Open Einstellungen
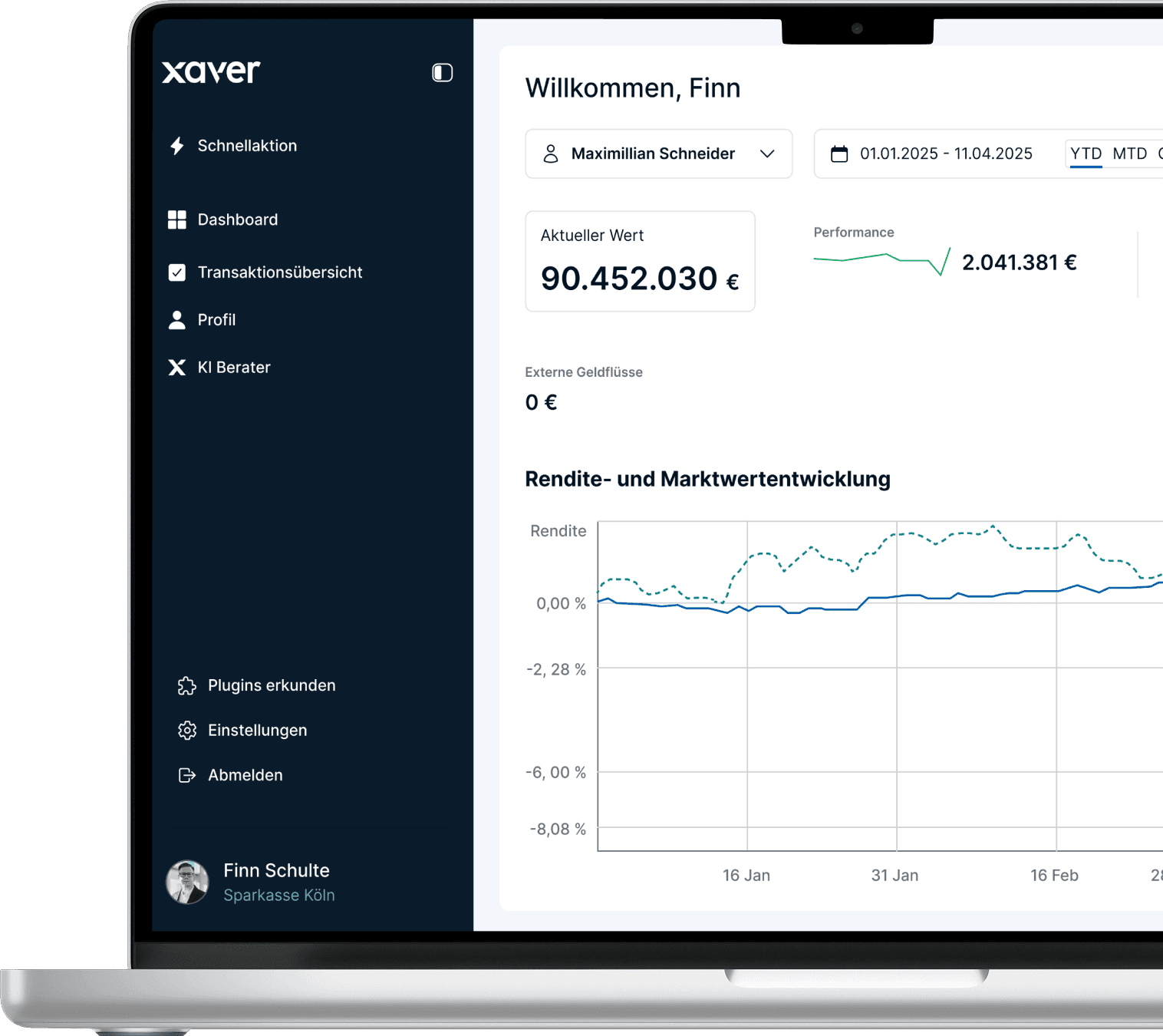Image resolution: width=1163 pixels, height=1036 pixels. tap(257, 731)
